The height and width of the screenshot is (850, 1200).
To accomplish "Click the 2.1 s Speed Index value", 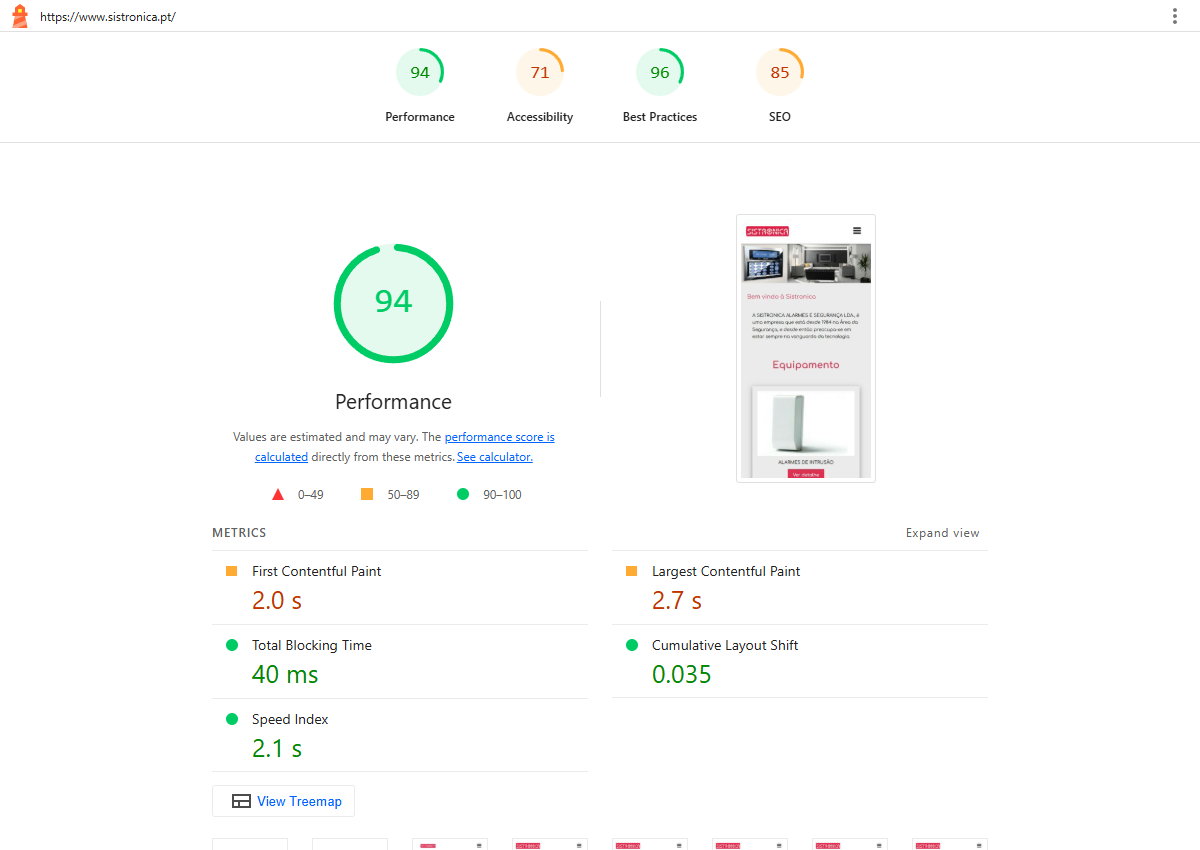I will pyautogui.click(x=277, y=748).
